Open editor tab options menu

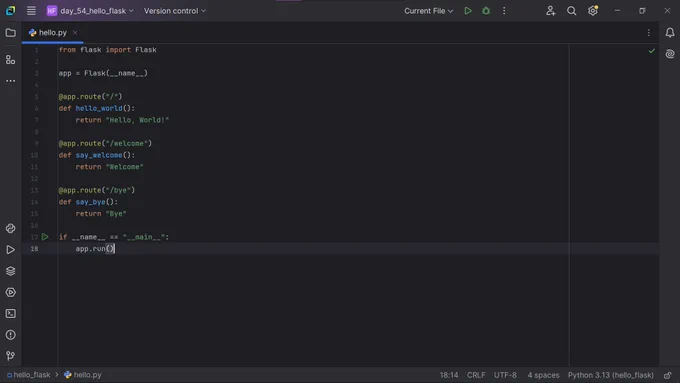pyautogui.click(x=649, y=33)
